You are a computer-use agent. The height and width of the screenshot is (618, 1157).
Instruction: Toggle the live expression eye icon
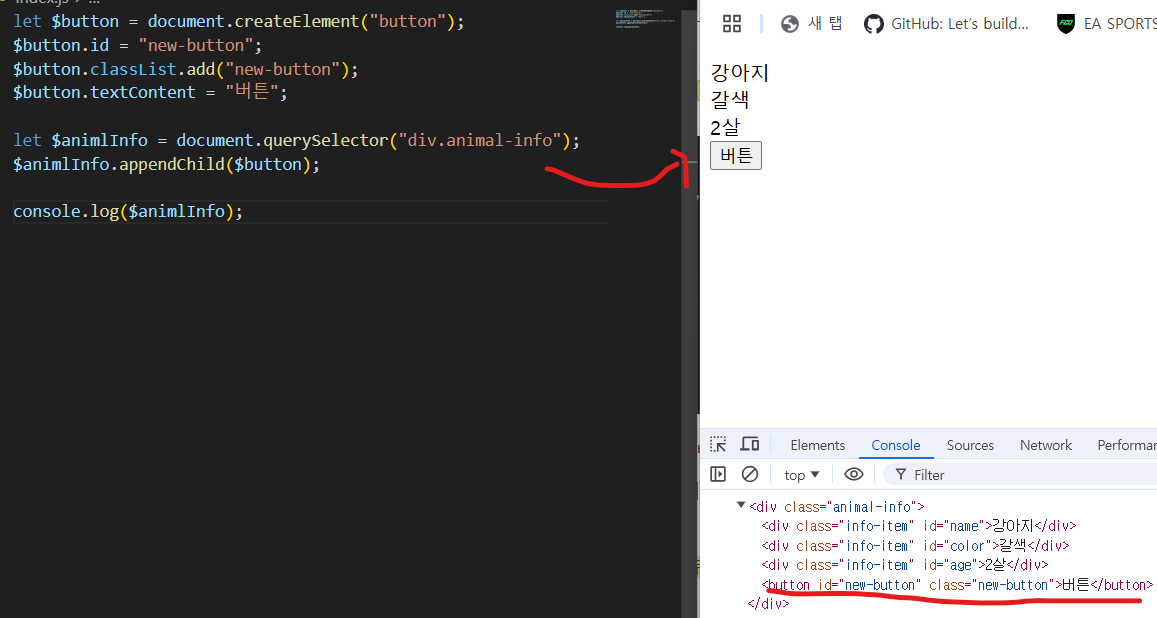click(854, 474)
